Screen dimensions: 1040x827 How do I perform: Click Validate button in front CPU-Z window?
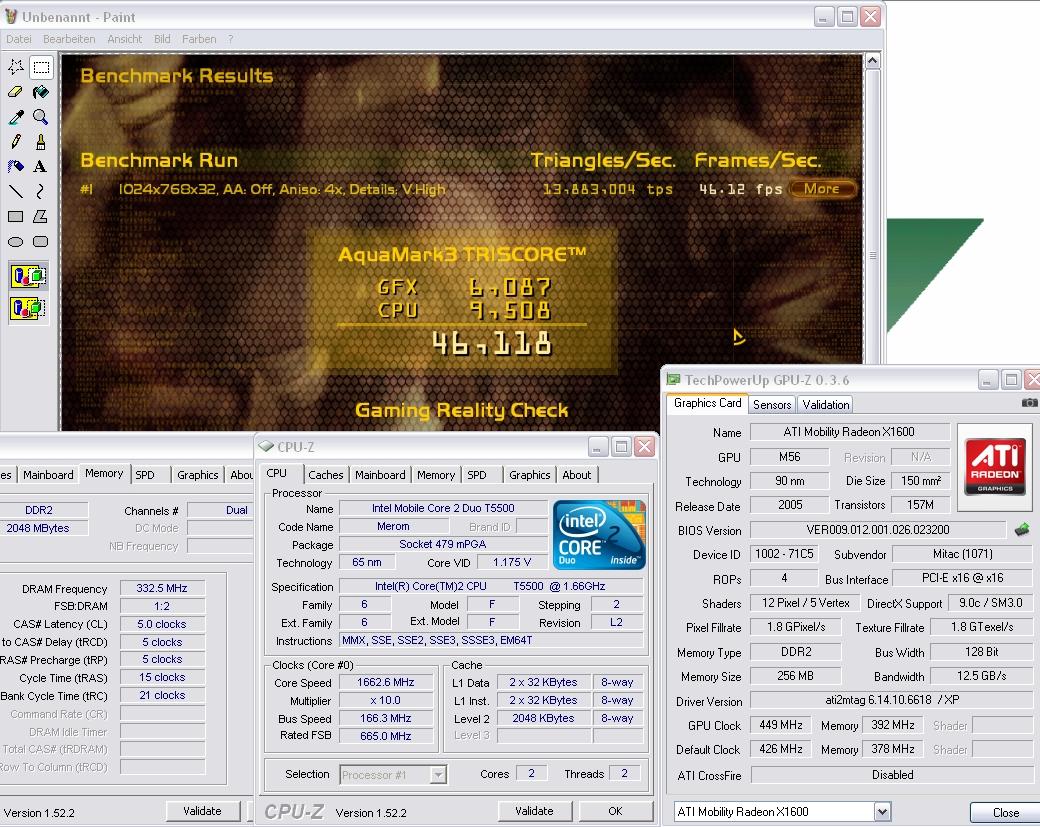(534, 810)
